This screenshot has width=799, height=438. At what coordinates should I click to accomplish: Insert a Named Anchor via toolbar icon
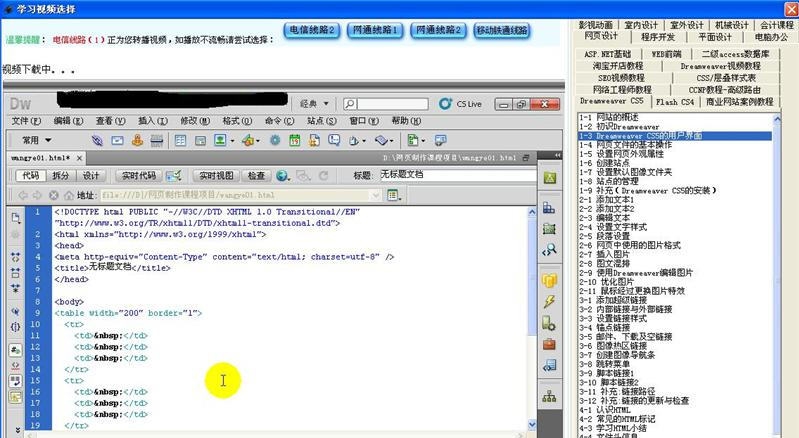pyautogui.click(x=137, y=140)
